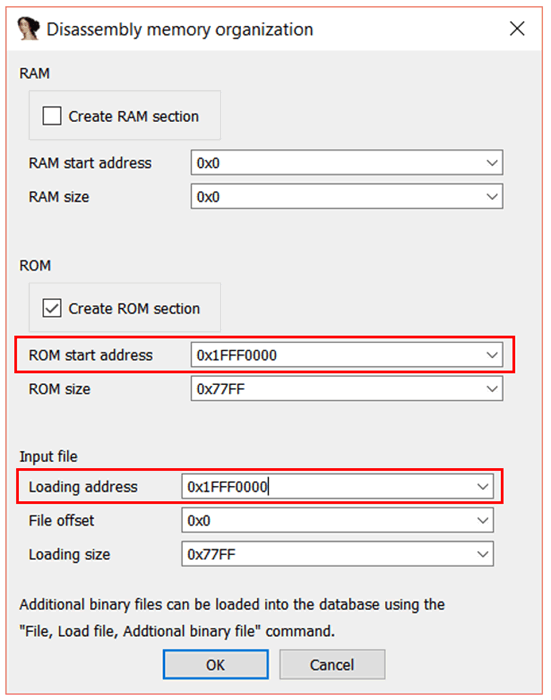Click the Loading size label
The height and width of the screenshot is (700, 551).
coord(69,554)
